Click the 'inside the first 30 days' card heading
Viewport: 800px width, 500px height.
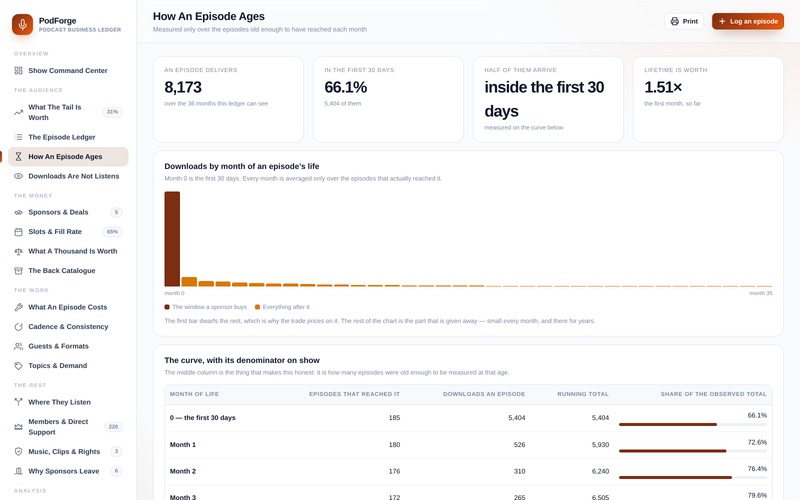[x=544, y=99]
